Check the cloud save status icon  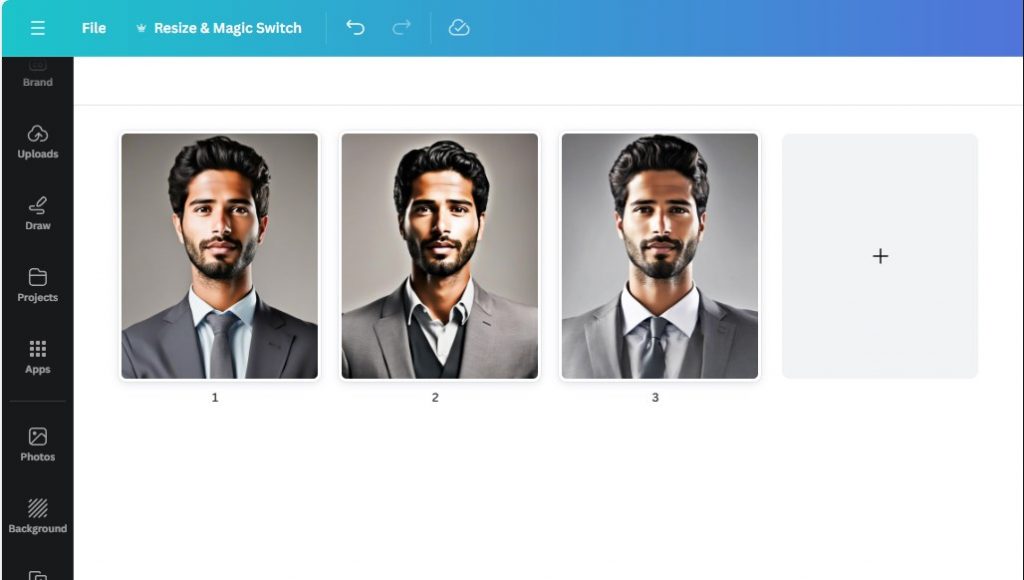pyautogui.click(x=459, y=28)
